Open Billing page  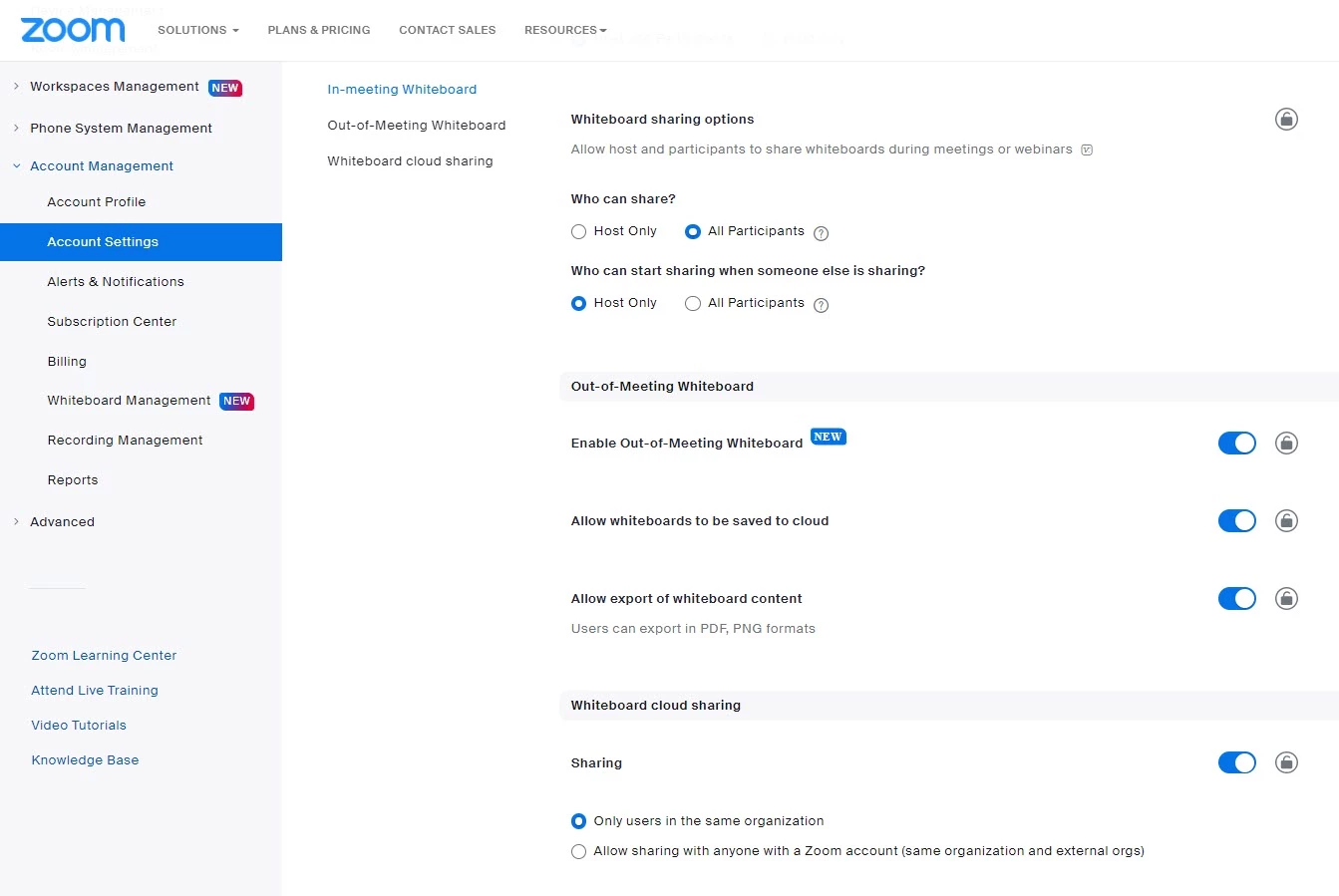coord(67,361)
